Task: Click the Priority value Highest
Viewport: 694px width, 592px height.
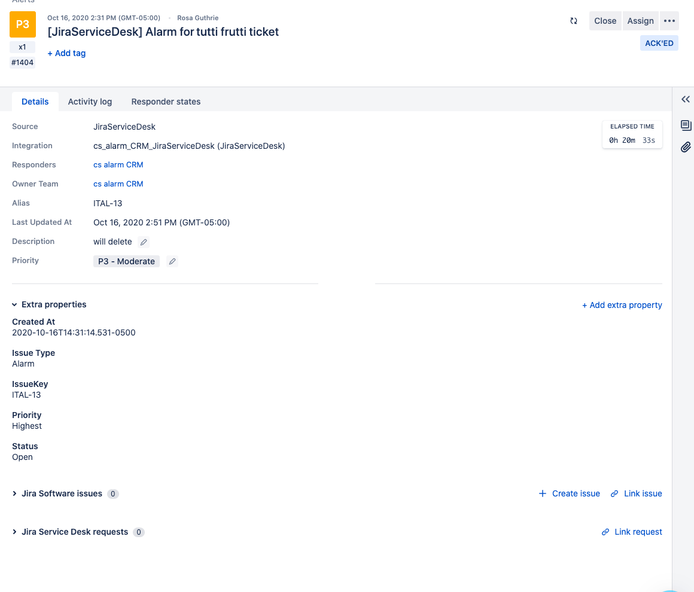Action: coord(27,426)
